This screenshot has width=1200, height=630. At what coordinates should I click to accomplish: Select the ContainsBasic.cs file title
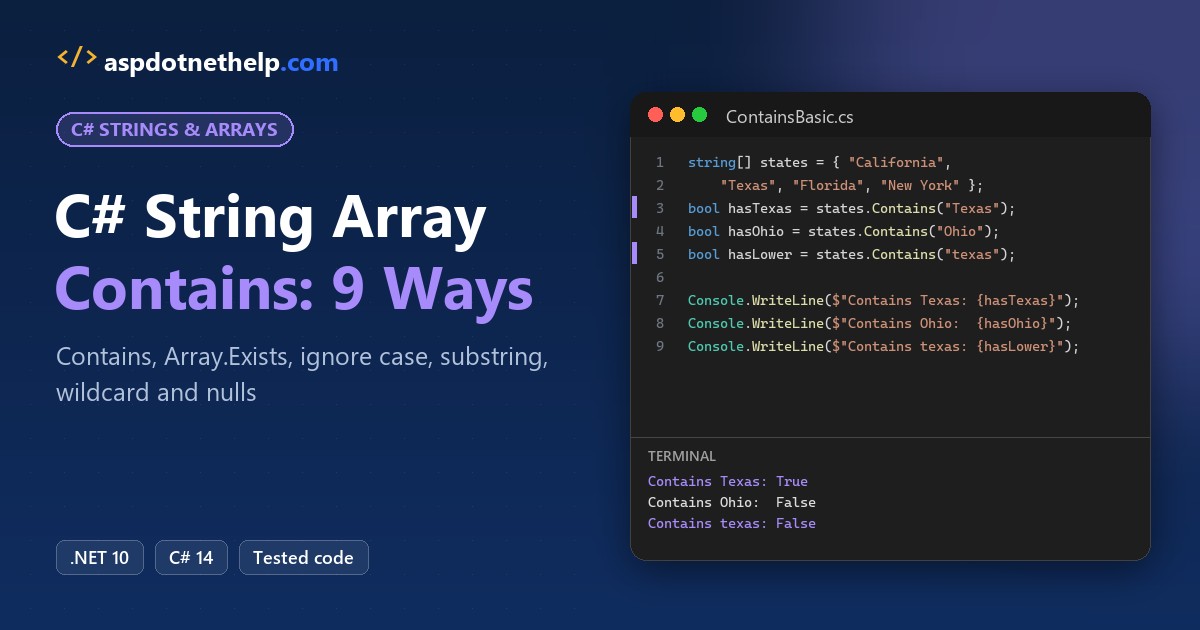click(790, 117)
